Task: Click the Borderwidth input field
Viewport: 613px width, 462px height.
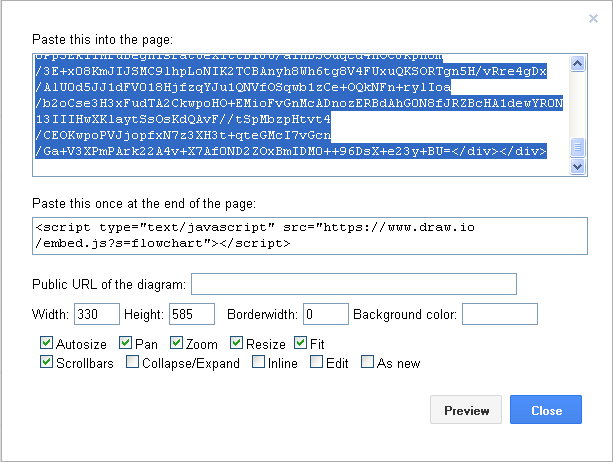Action: coord(326,314)
